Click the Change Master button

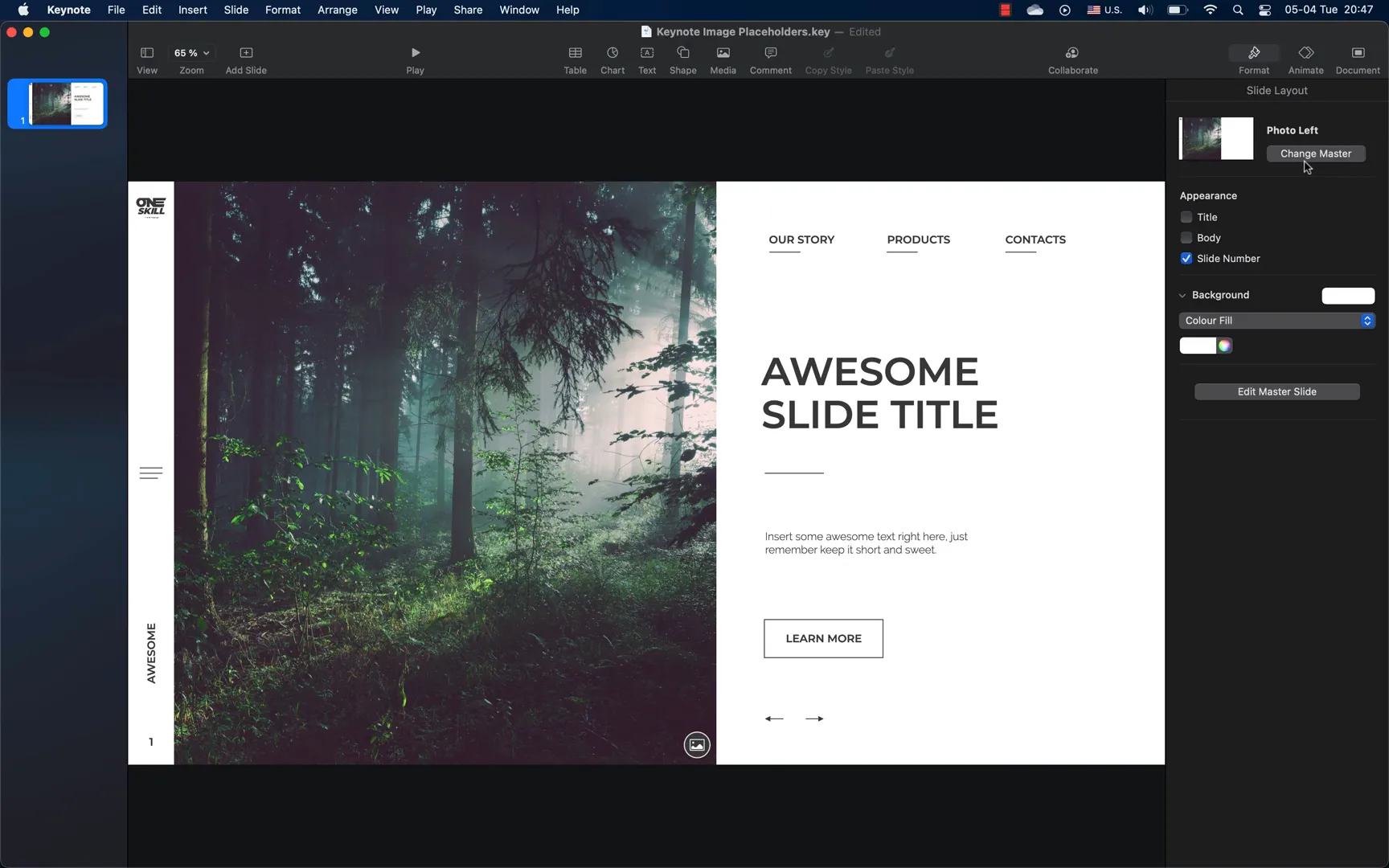(x=1316, y=154)
